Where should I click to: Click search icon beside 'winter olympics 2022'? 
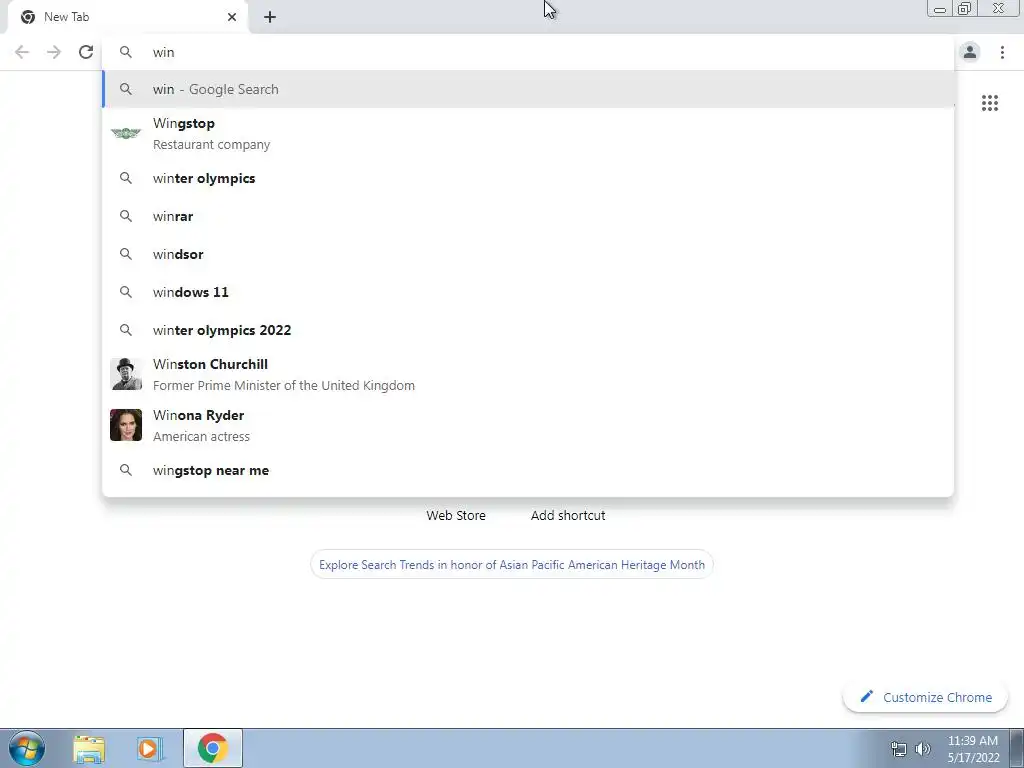tap(126, 330)
